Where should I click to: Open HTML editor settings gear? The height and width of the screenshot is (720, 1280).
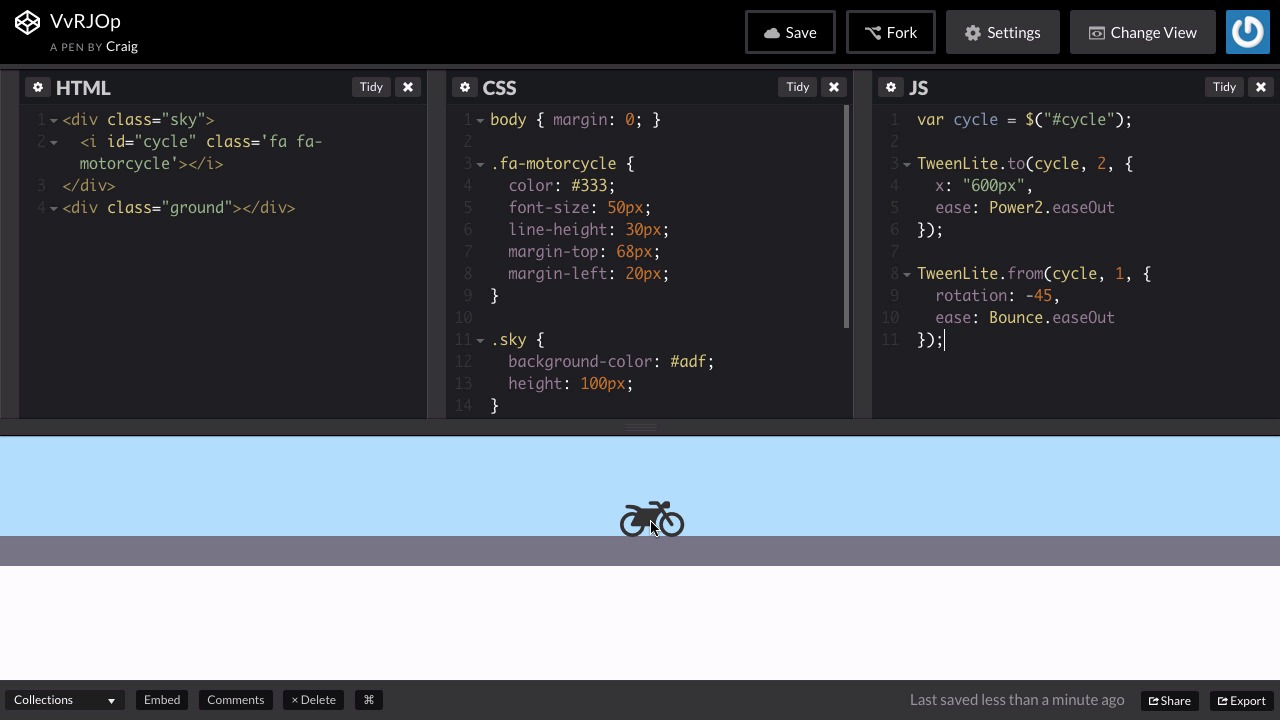click(38, 87)
